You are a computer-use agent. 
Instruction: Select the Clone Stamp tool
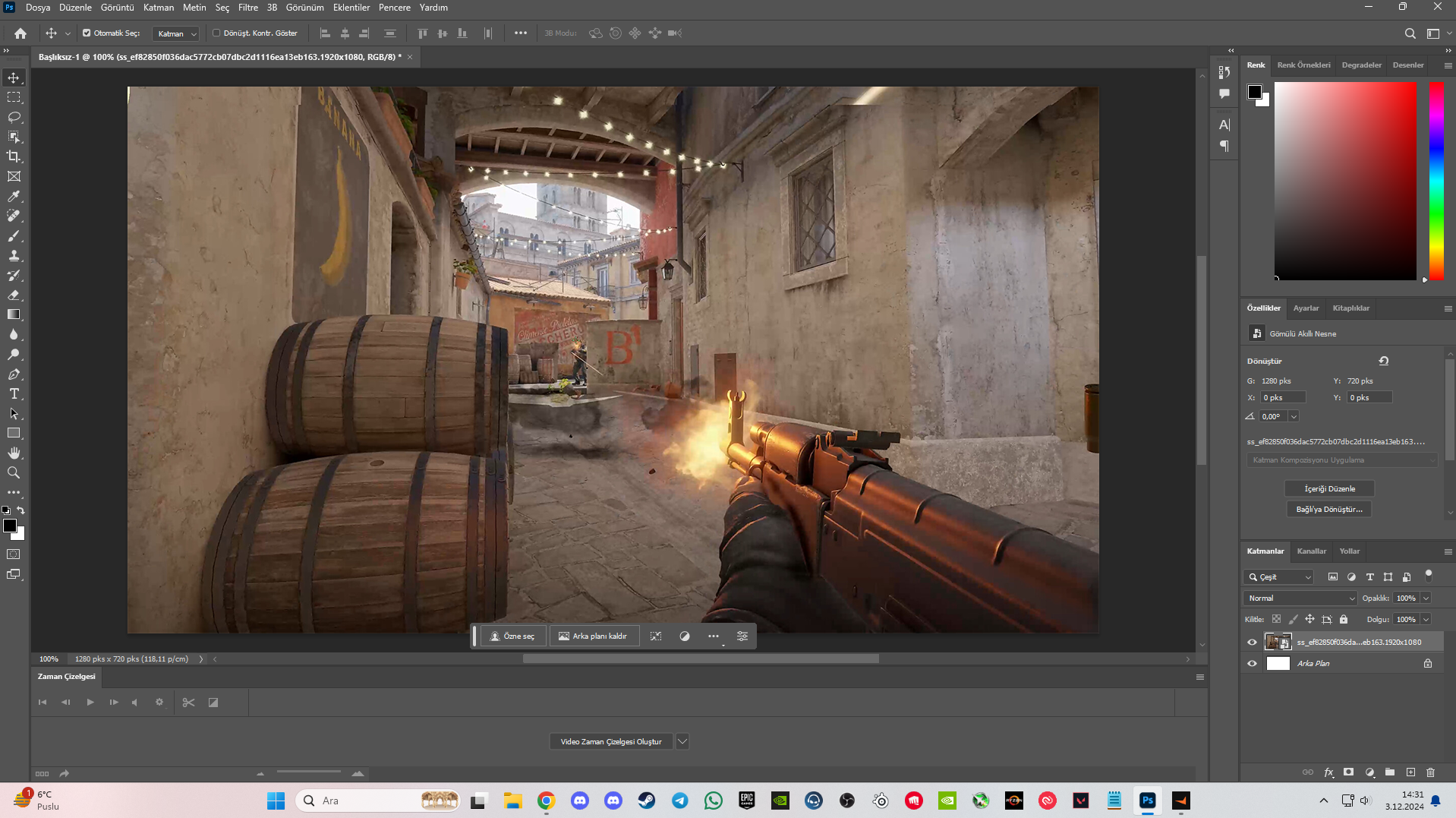(x=14, y=255)
